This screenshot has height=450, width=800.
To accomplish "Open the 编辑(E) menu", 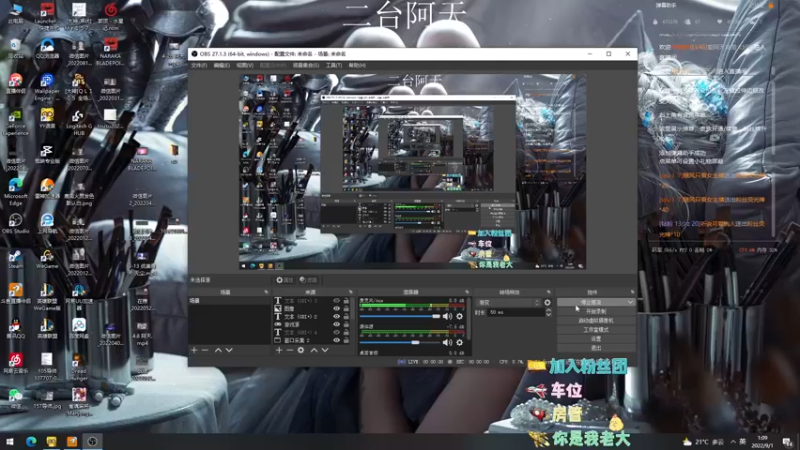I will click(221, 65).
